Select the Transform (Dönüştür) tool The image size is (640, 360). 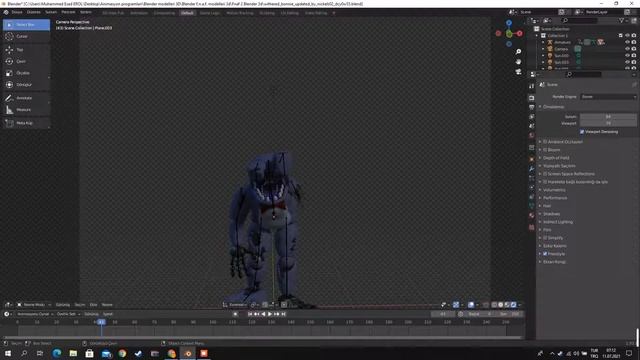pyautogui.click(x=26, y=85)
